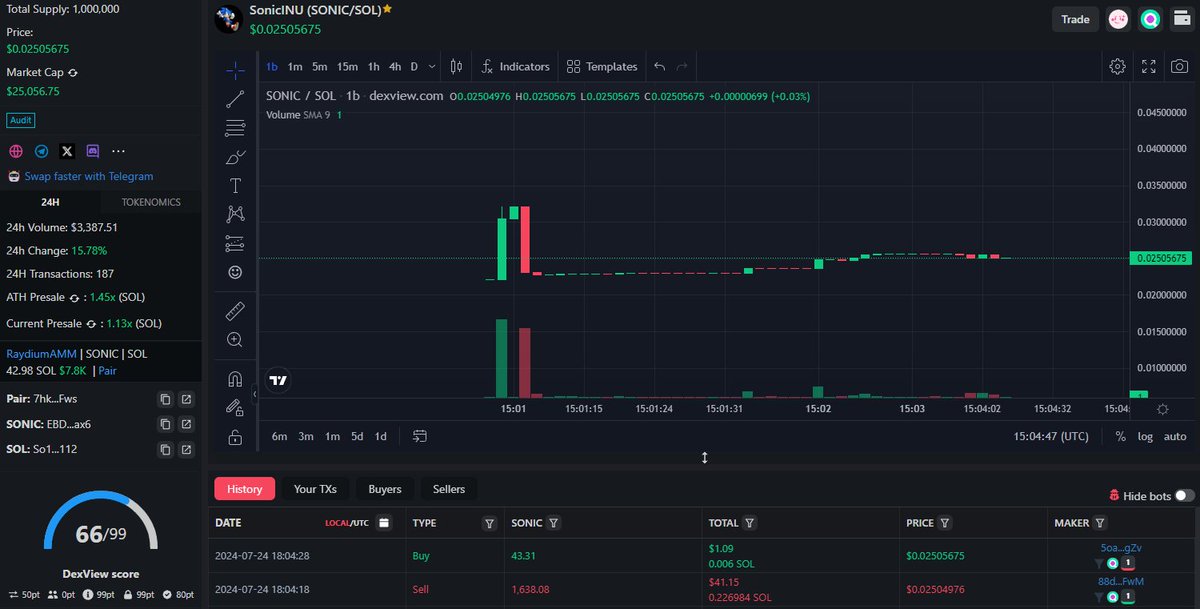
Task: Select the crosshair cursor tool
Action: click(235, 70)
